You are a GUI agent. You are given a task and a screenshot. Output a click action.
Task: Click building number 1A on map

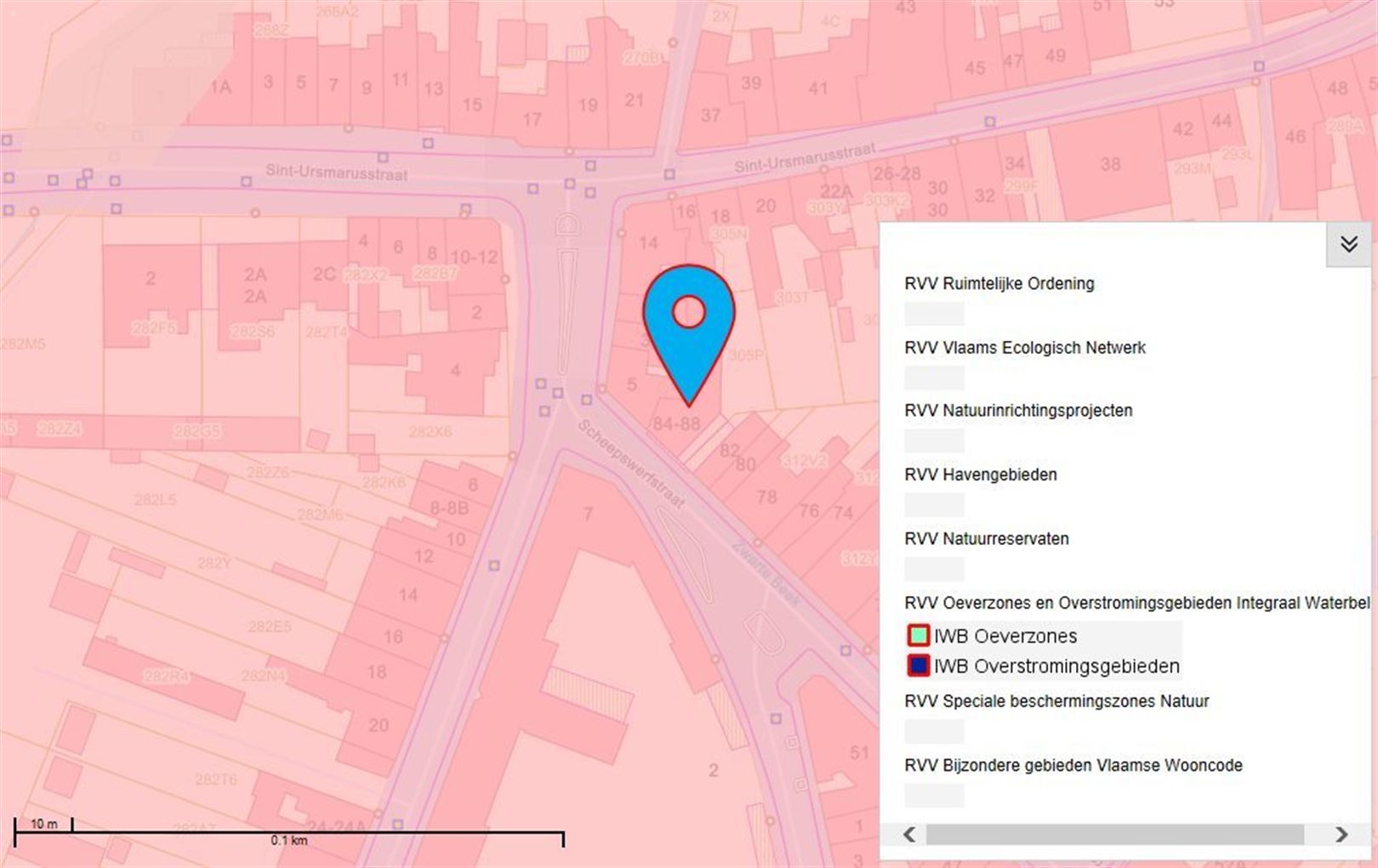[221, 87]
